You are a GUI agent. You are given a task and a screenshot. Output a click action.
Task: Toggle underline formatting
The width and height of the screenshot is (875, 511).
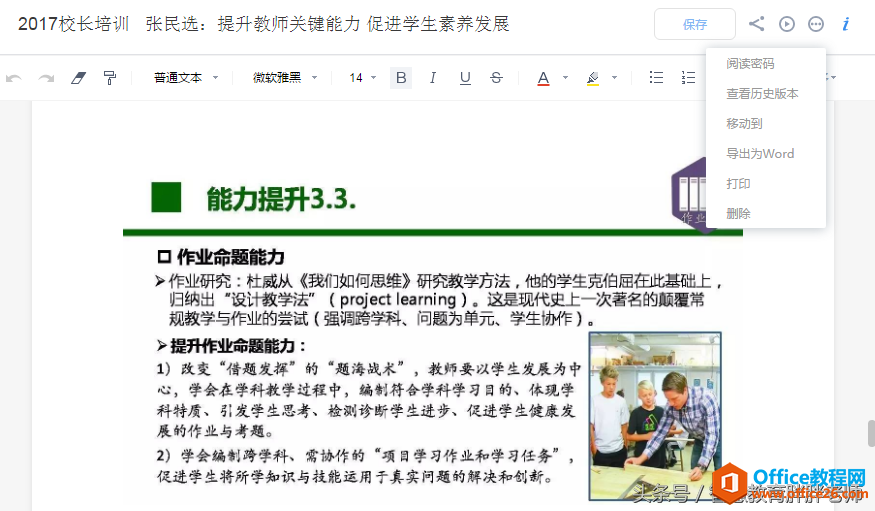pos(465,78)
